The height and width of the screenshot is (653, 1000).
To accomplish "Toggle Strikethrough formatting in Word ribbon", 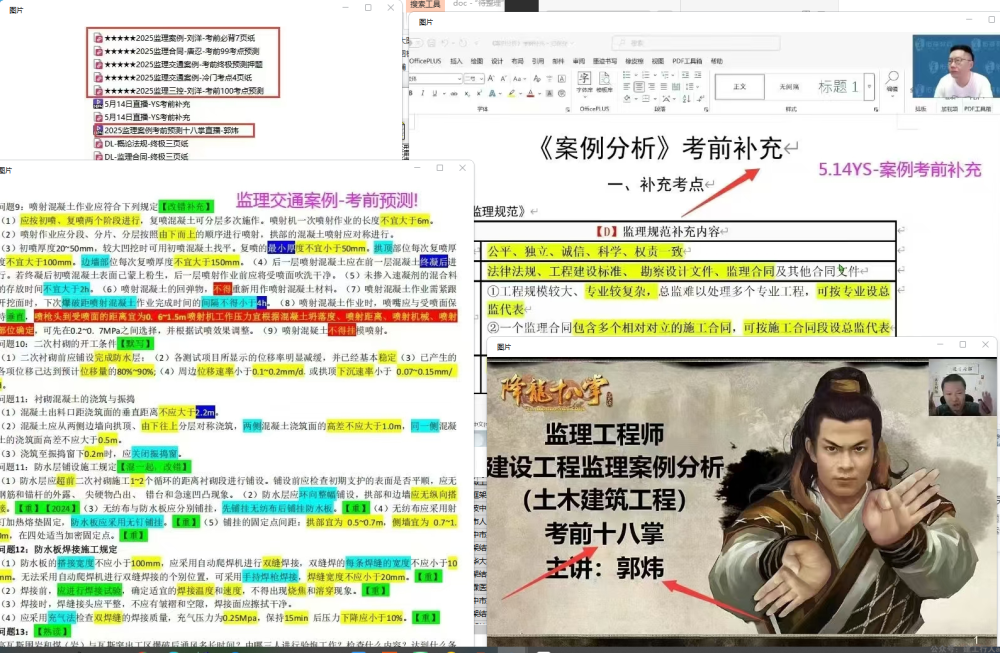I will (x=454, y=93).
